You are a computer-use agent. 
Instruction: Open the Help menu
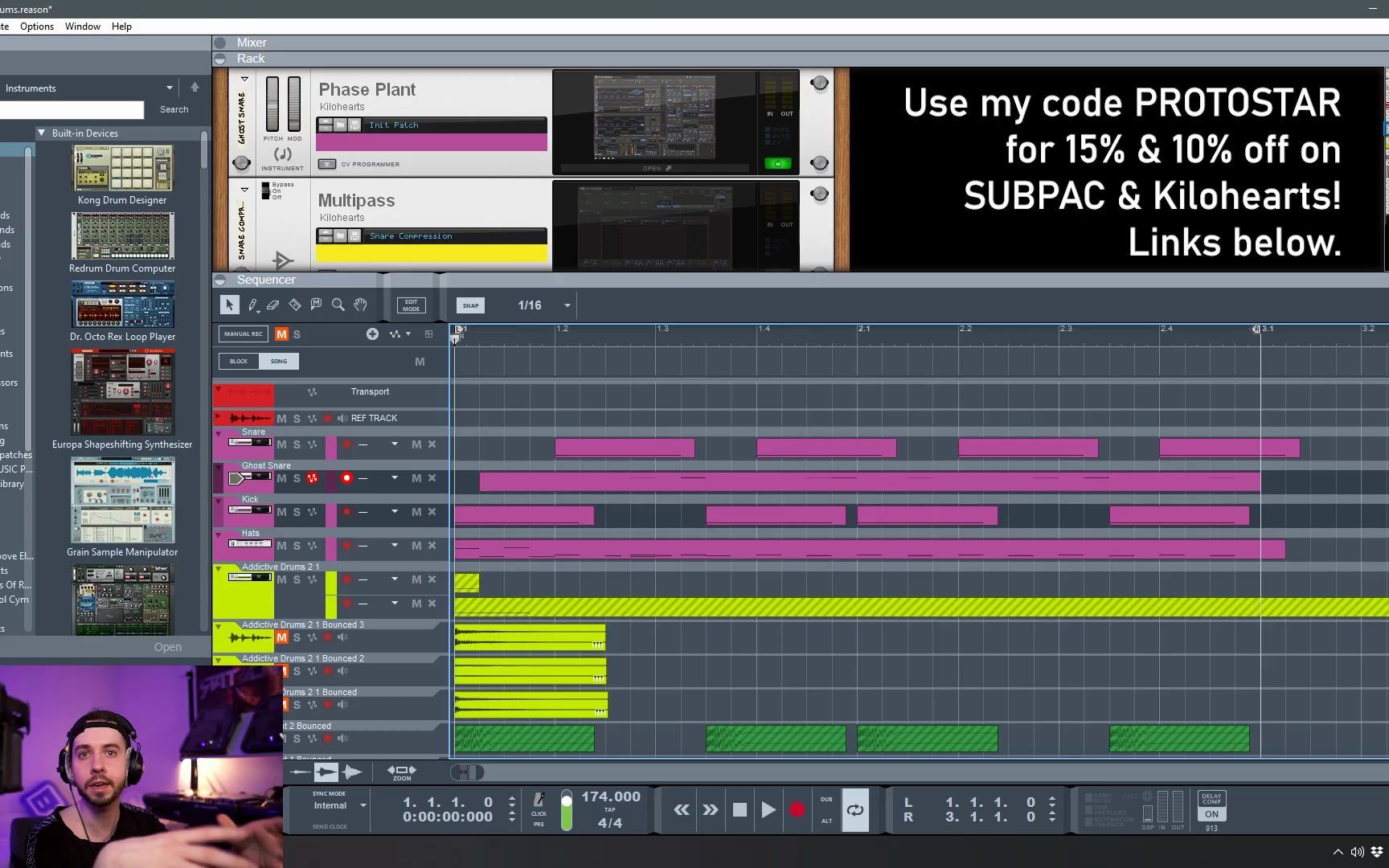pos(121,27)
